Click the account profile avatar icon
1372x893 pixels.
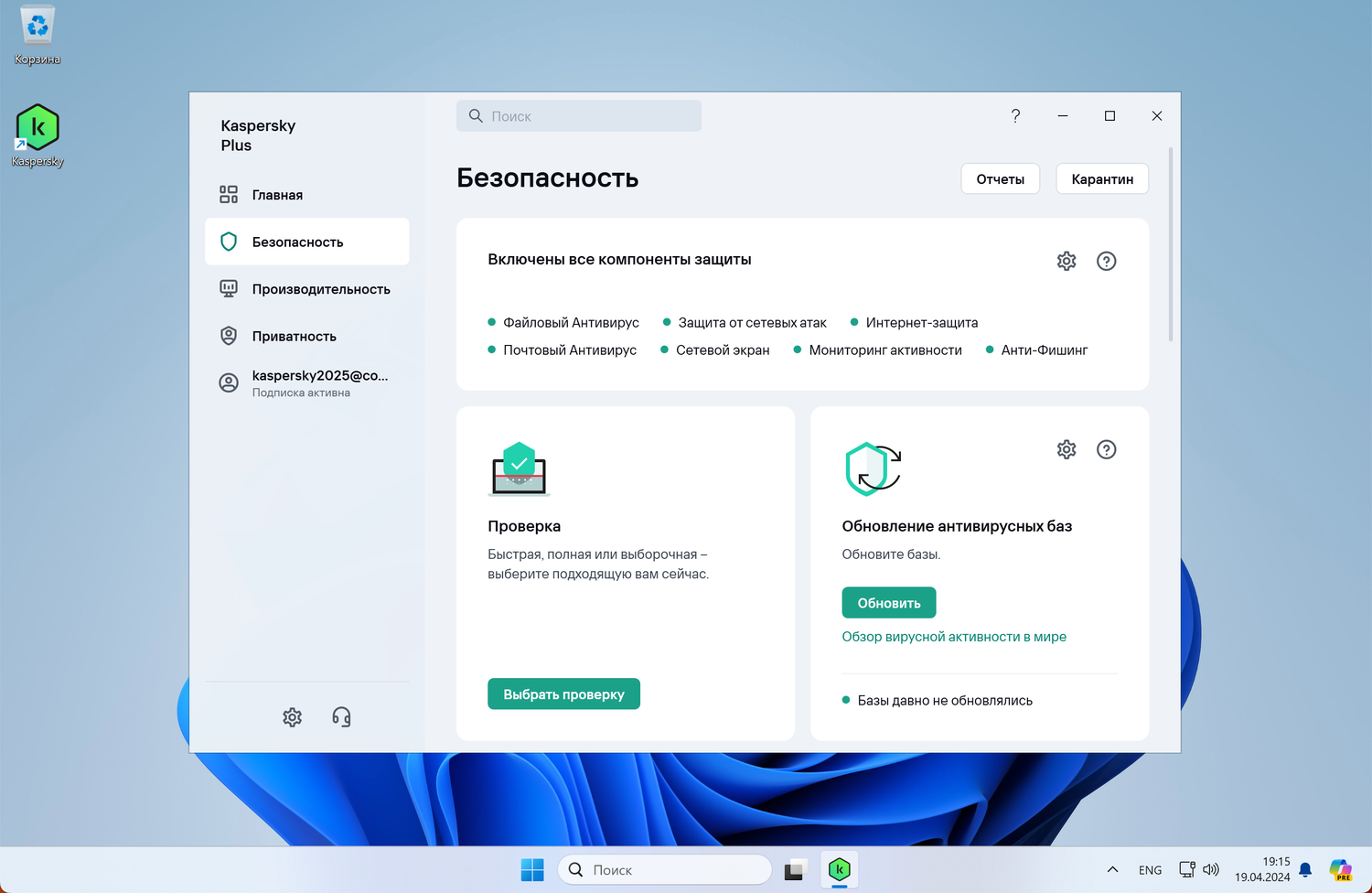coord(229,382)
